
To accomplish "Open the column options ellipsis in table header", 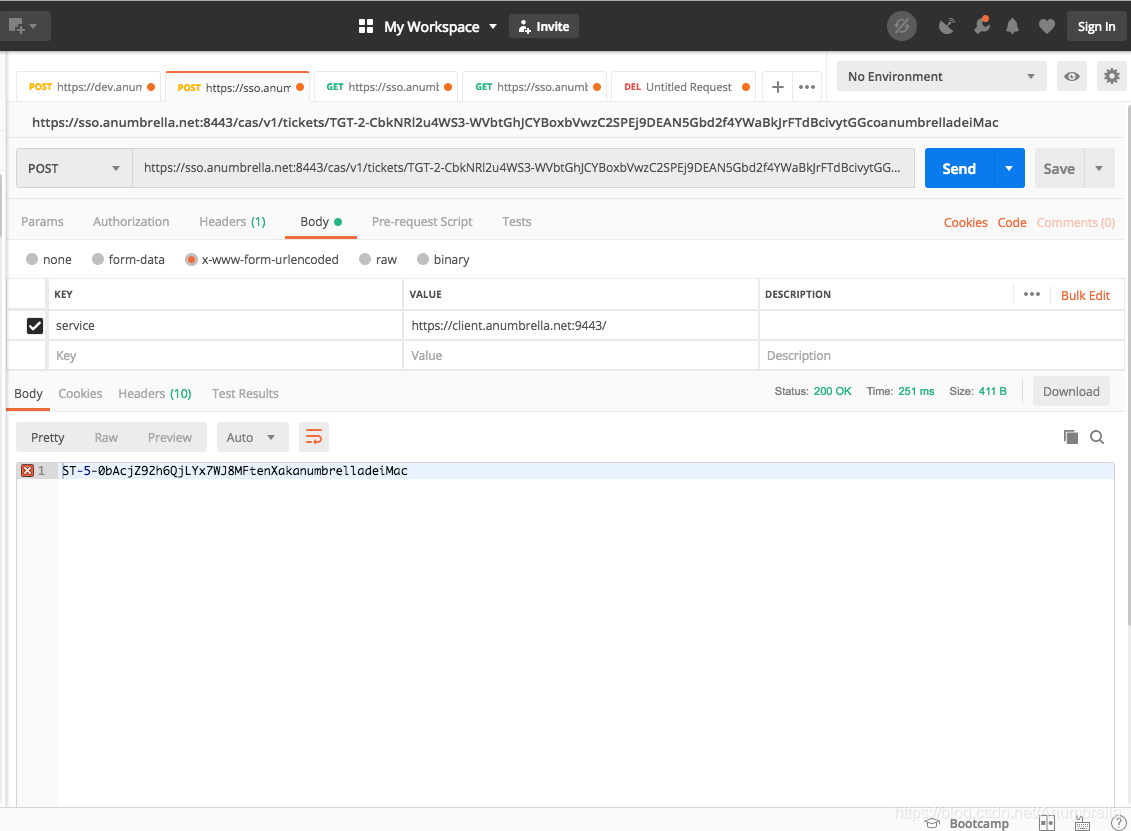I will coord(1032,294).
